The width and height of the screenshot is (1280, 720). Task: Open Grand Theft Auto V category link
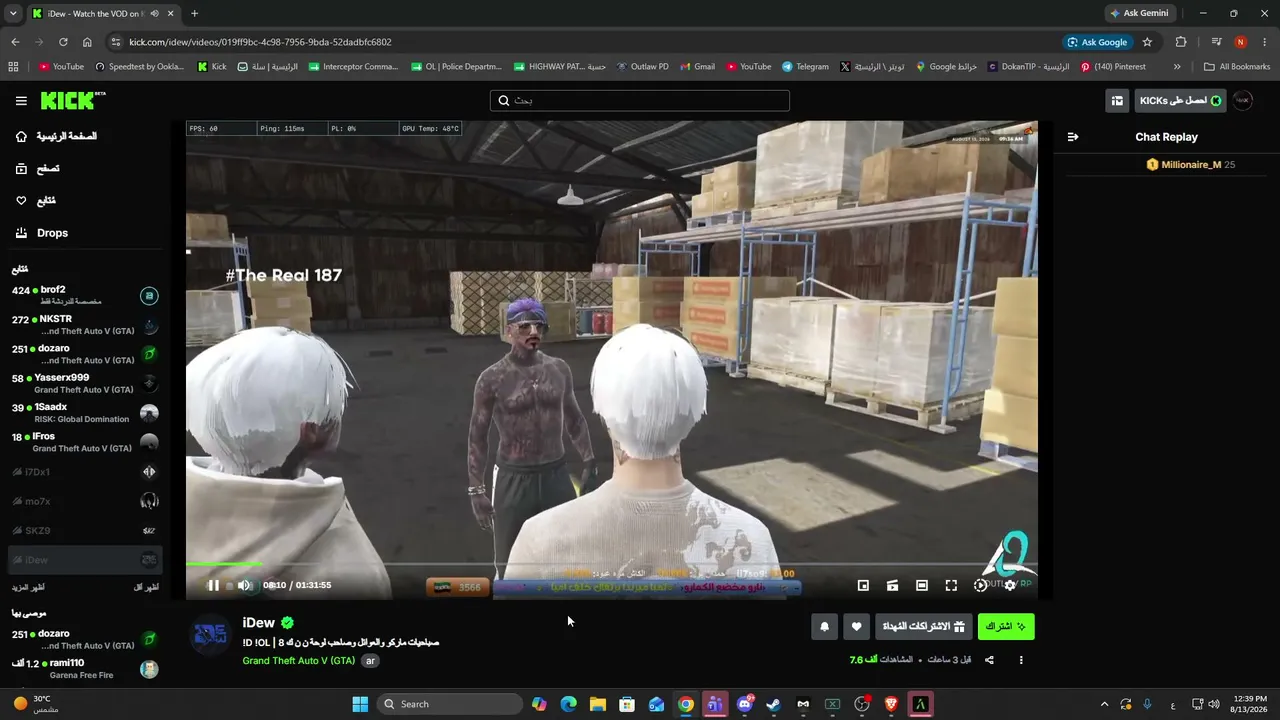click(299, 661)
